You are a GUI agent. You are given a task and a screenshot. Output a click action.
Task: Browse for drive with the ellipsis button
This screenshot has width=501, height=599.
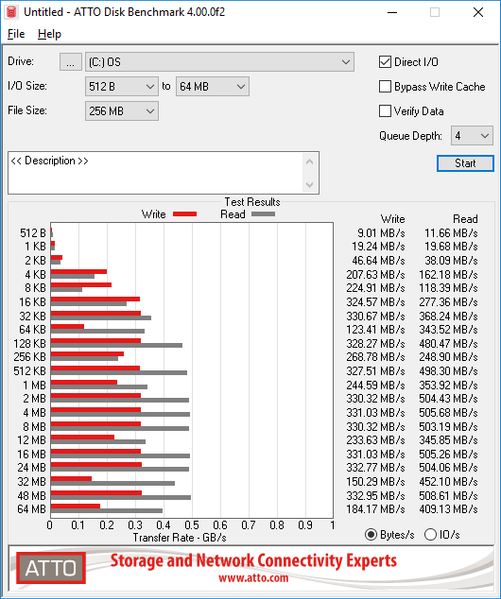tap(70, 62)
